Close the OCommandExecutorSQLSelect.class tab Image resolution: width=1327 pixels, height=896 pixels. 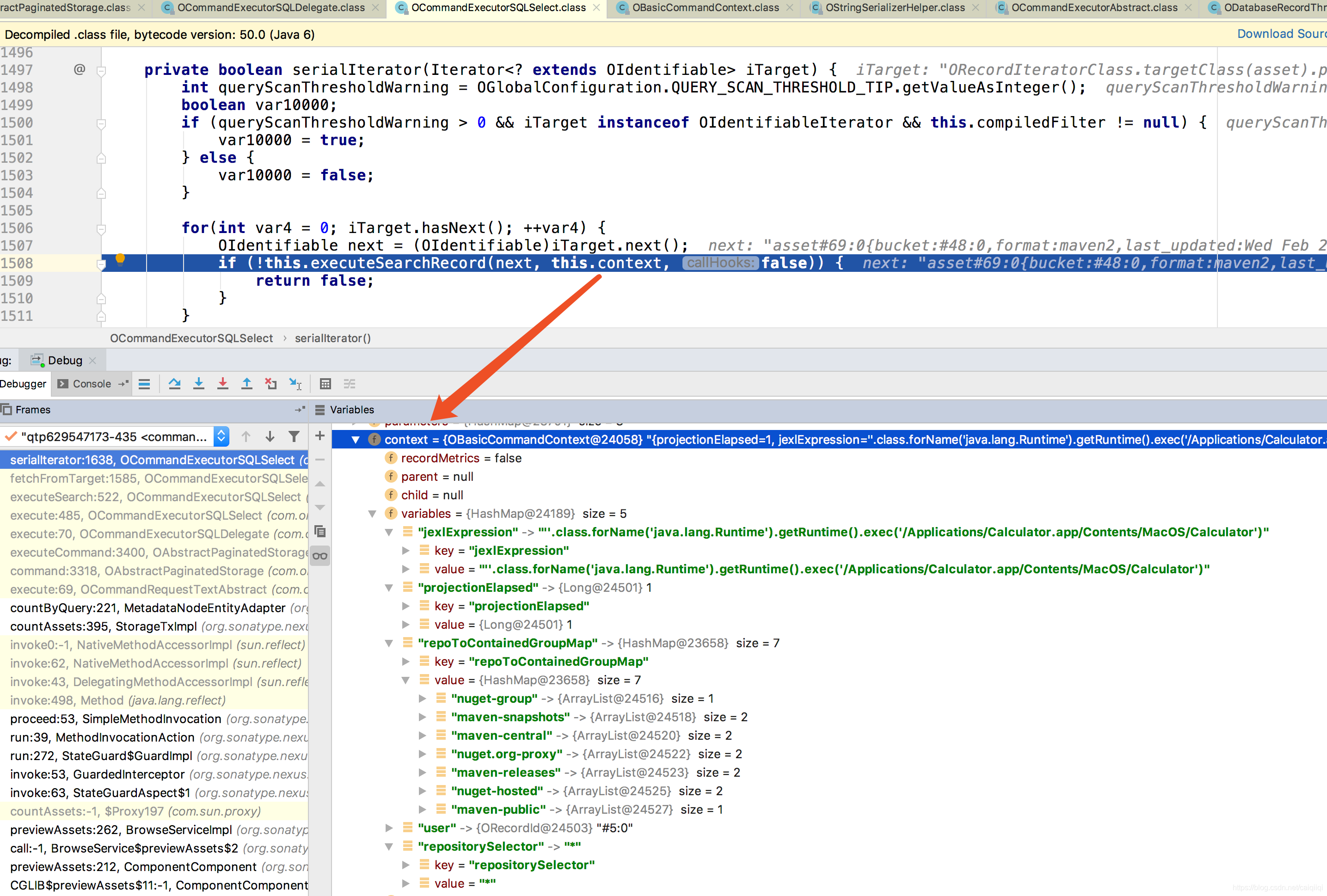pyautogui.click(x=596, y=8)
